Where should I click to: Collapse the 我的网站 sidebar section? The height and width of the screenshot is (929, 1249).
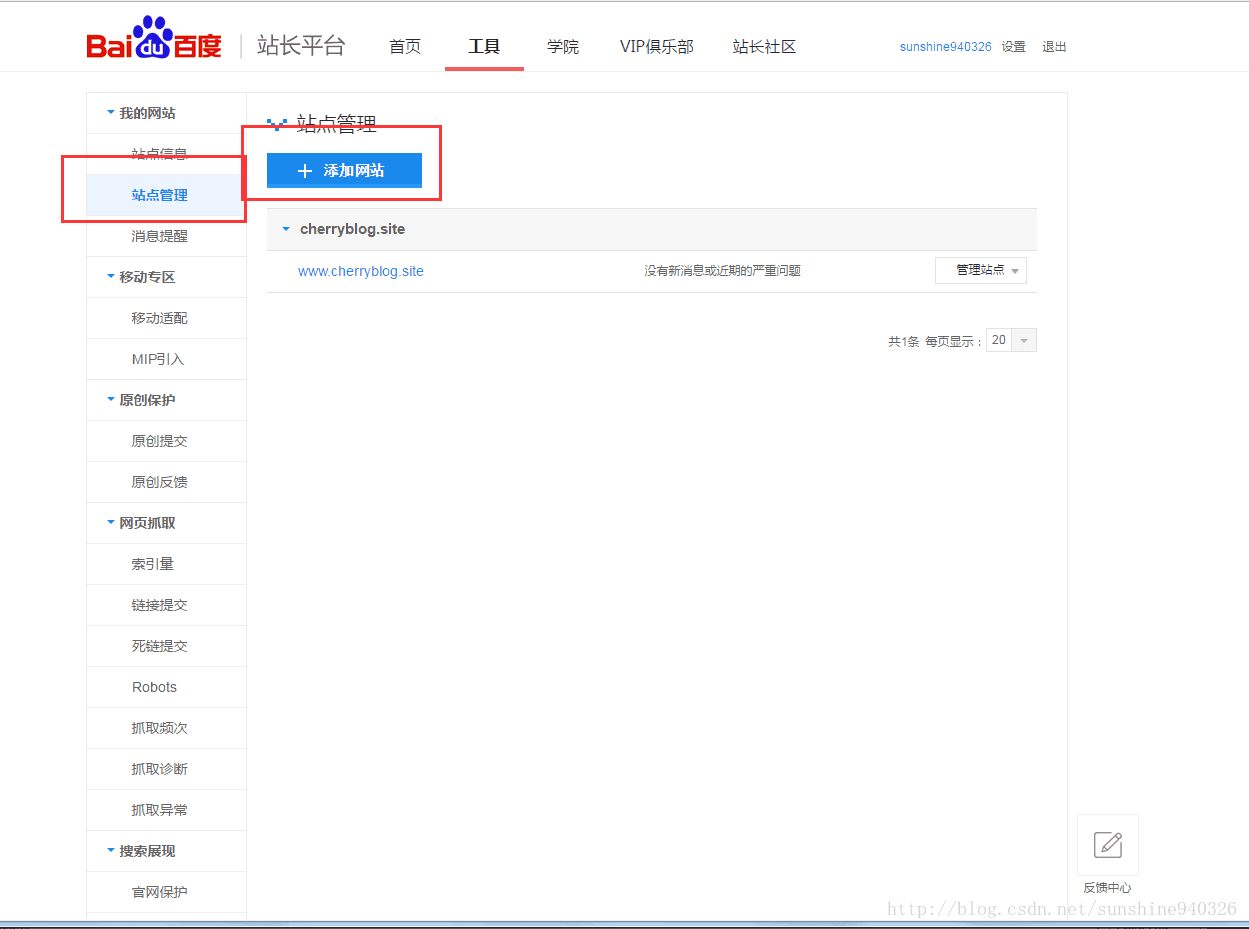point(111,113)
